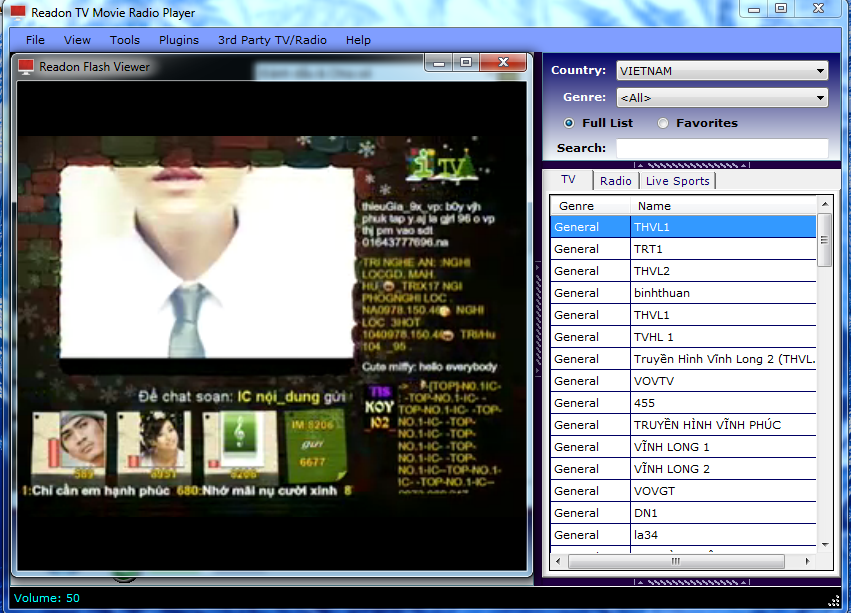This screenshot has width=851, height=613.
Task: Sort by the Name column header
Action: pyautogui.click(x=723, y=206)
